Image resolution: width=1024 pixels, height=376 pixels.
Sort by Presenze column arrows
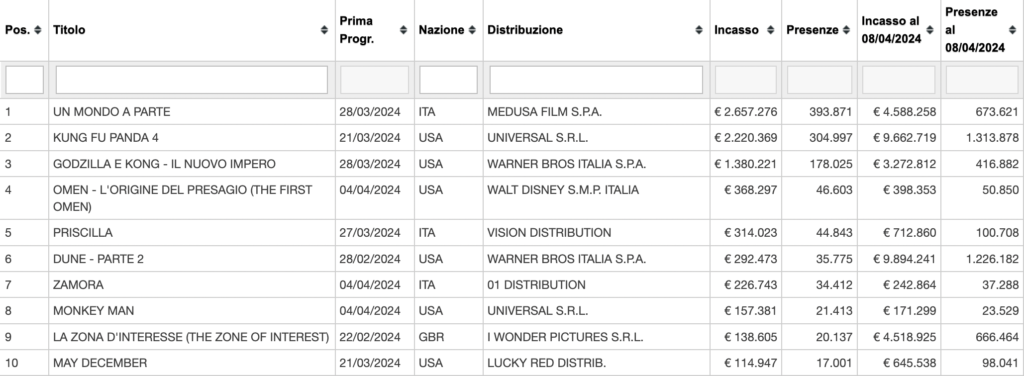coord(846,30)
